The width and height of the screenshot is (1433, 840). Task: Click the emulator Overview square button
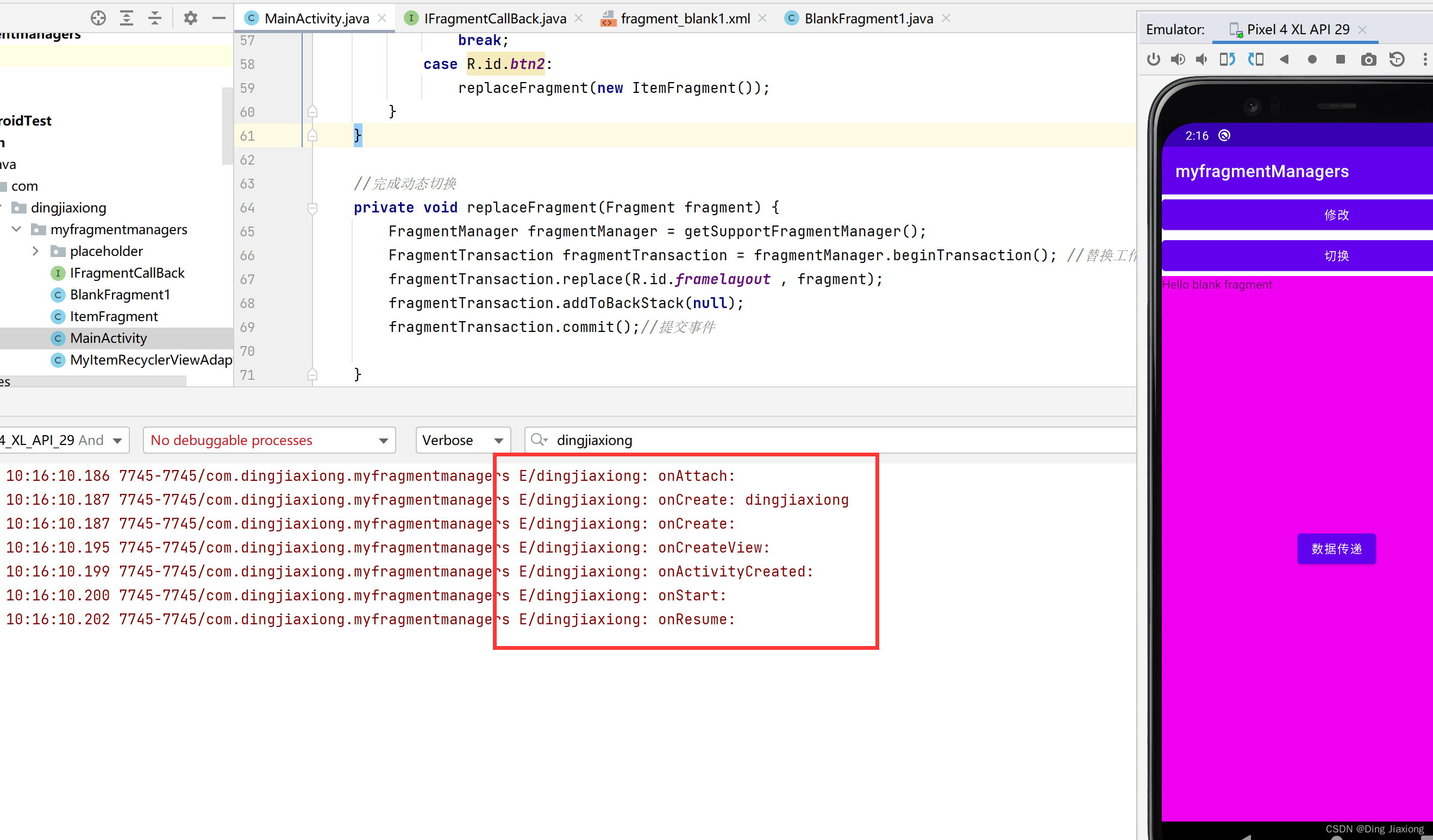click(1340, 59)
